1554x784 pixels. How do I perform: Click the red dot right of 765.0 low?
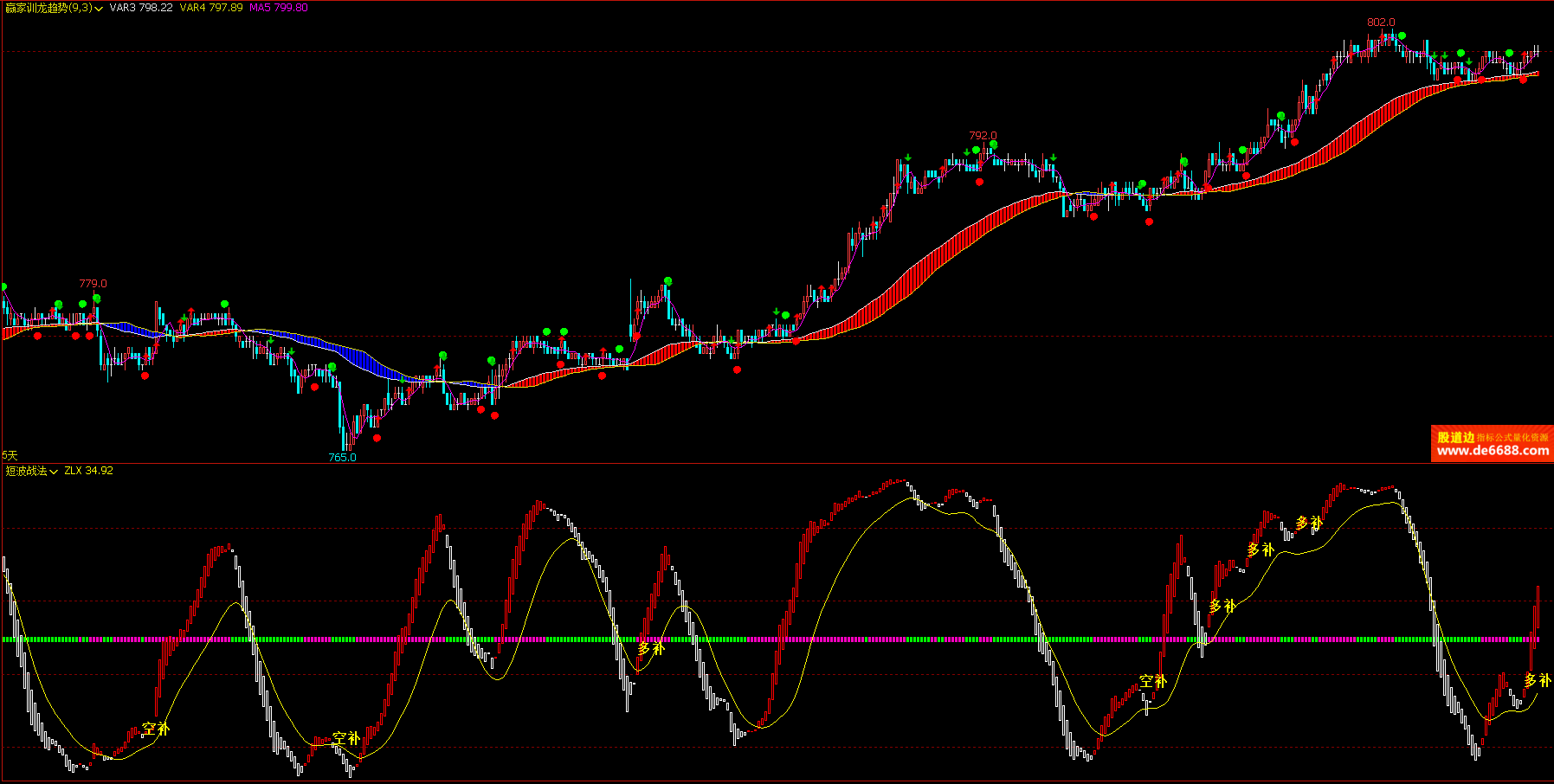click(377, 438)
